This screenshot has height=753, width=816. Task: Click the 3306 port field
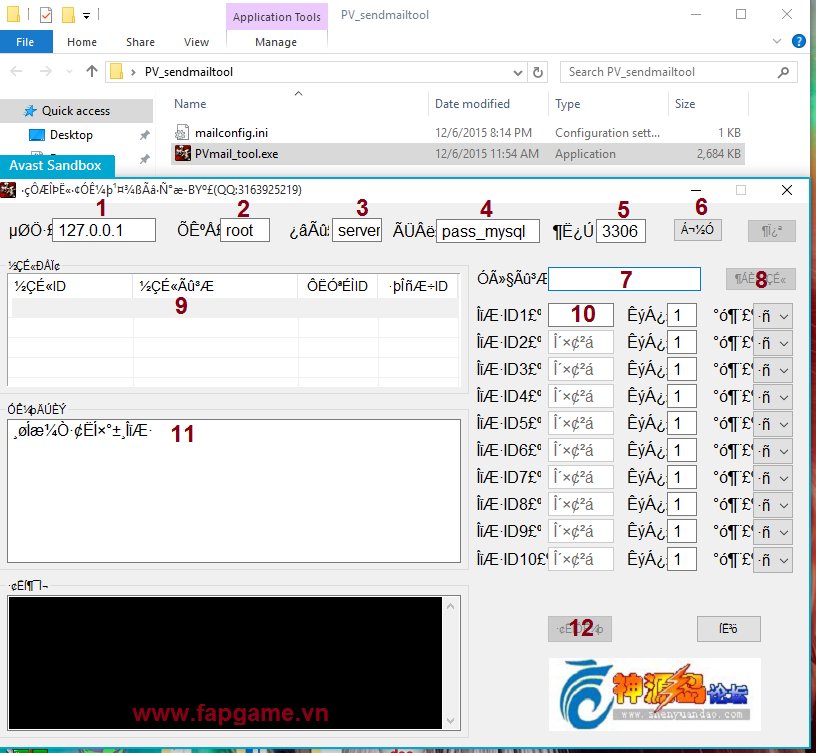pos(621,231)
